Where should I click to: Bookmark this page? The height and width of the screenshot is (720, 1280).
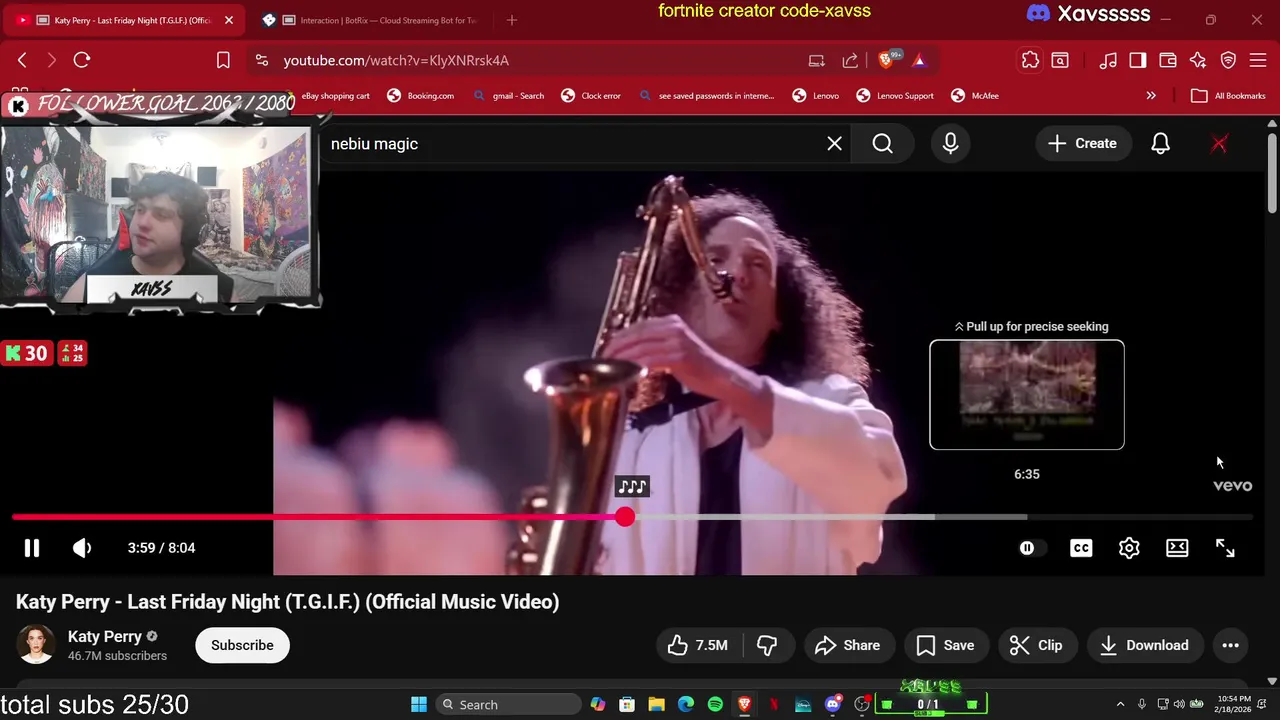tap(223, 60)
